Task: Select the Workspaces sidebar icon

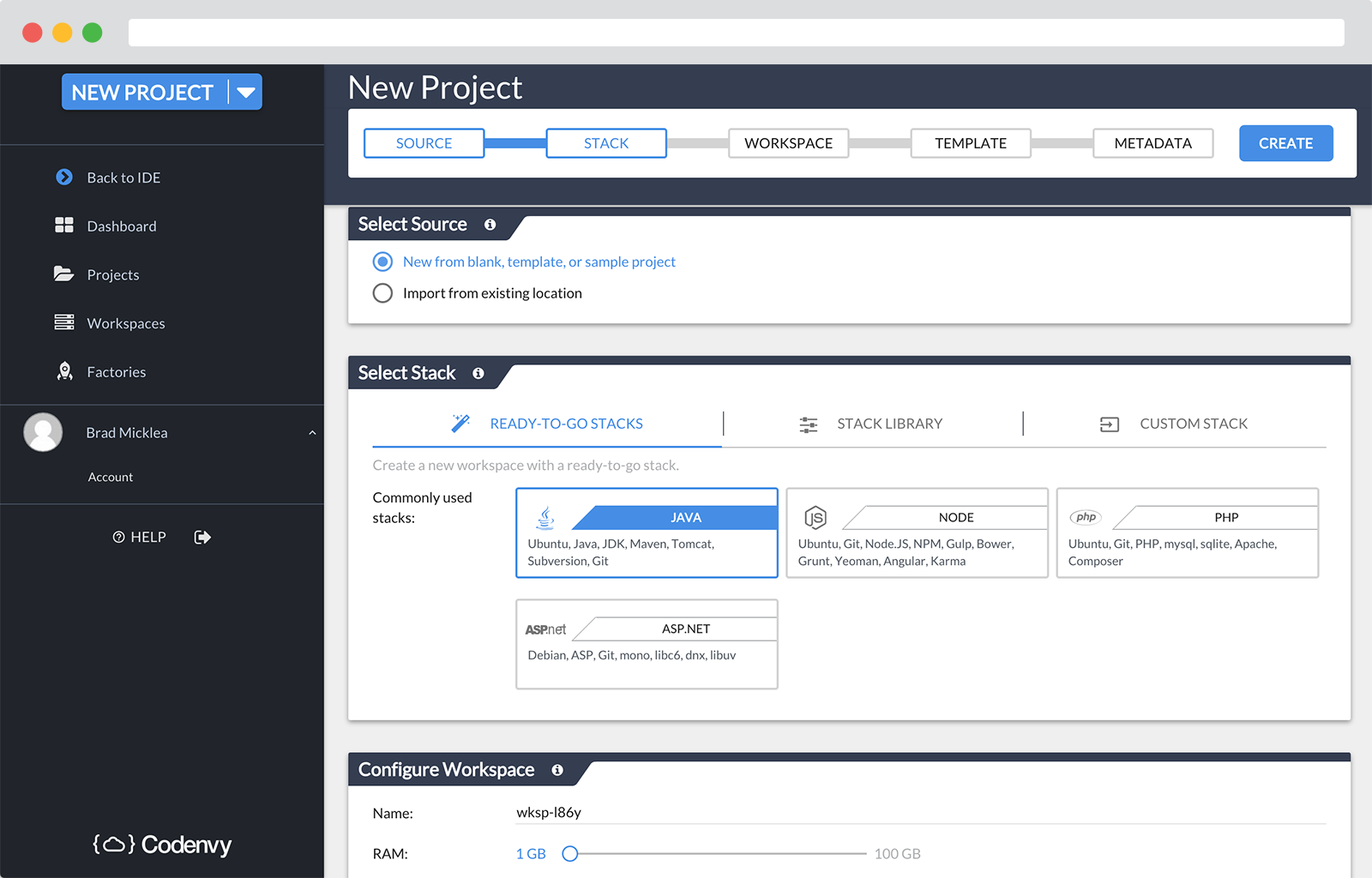Action: coord(64,322)
